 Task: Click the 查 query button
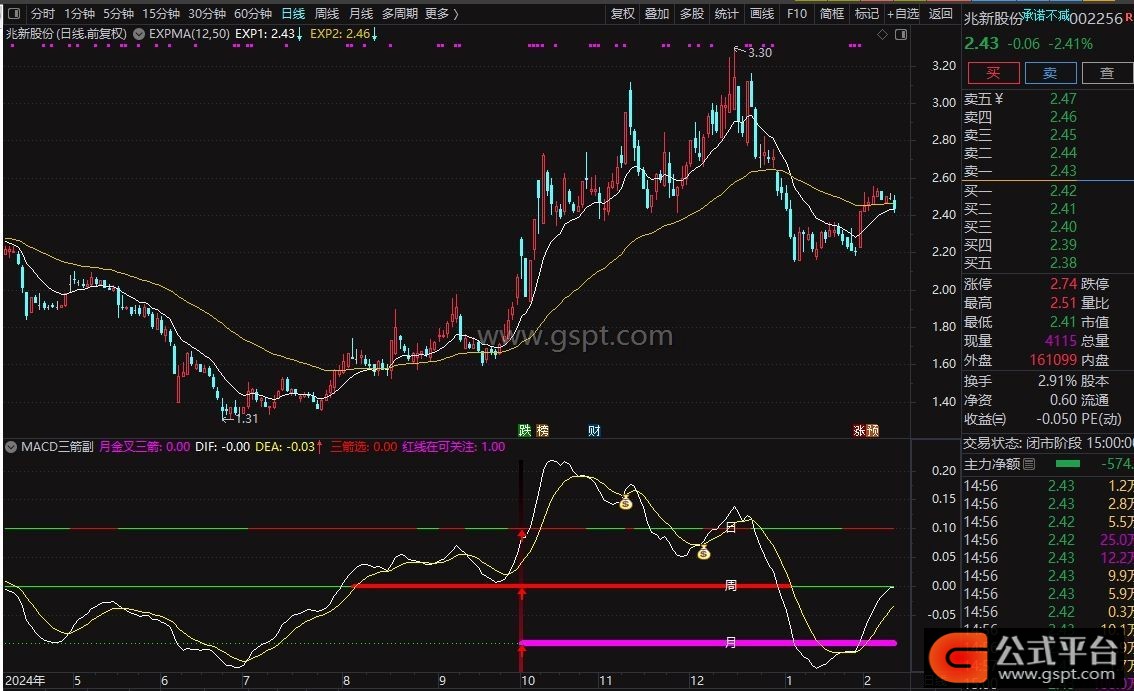coord(1107,73)
